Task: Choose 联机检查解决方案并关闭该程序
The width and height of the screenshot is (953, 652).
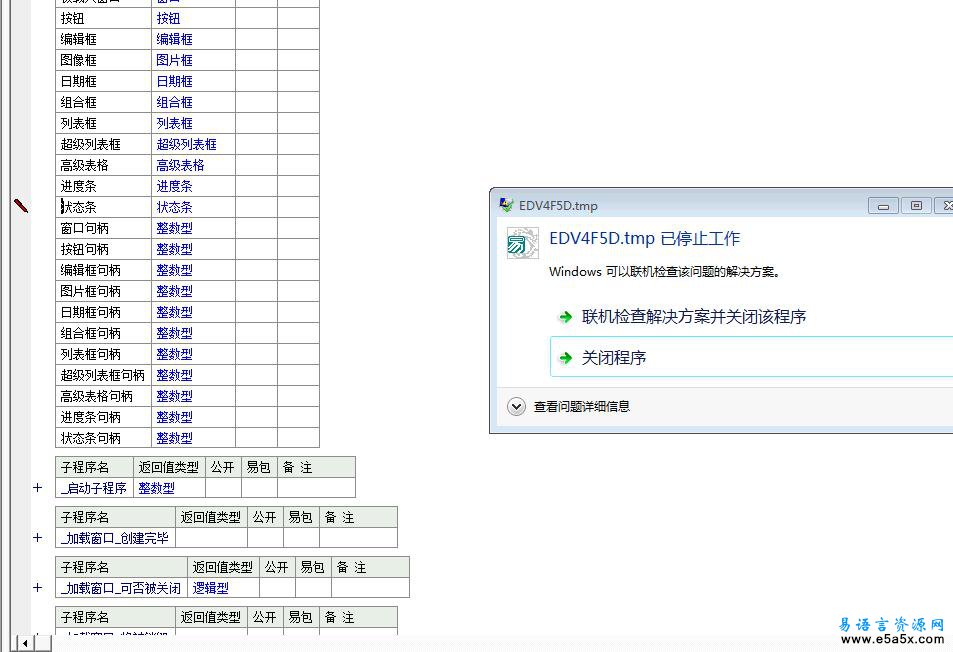Action: pyautogui.click(x=693, y=317)
